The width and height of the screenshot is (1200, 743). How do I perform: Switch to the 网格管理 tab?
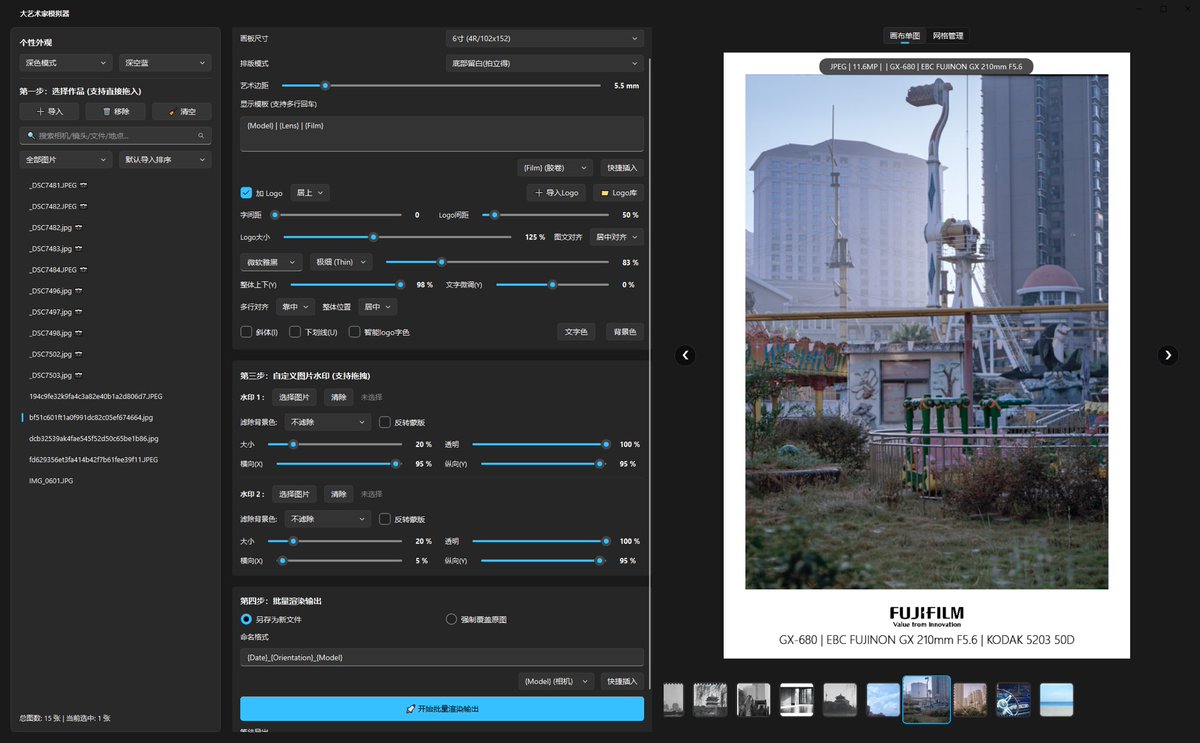tap(948, 35)
